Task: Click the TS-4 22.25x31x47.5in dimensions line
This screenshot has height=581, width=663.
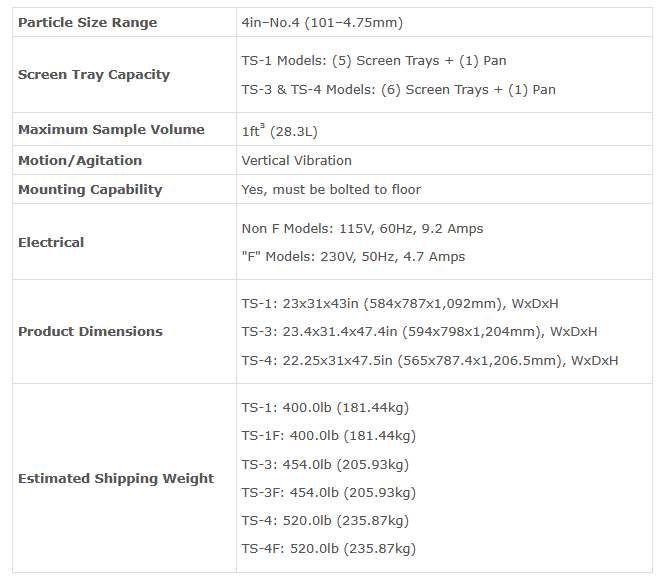Action: pyautogui.click(x=430, y=360)
